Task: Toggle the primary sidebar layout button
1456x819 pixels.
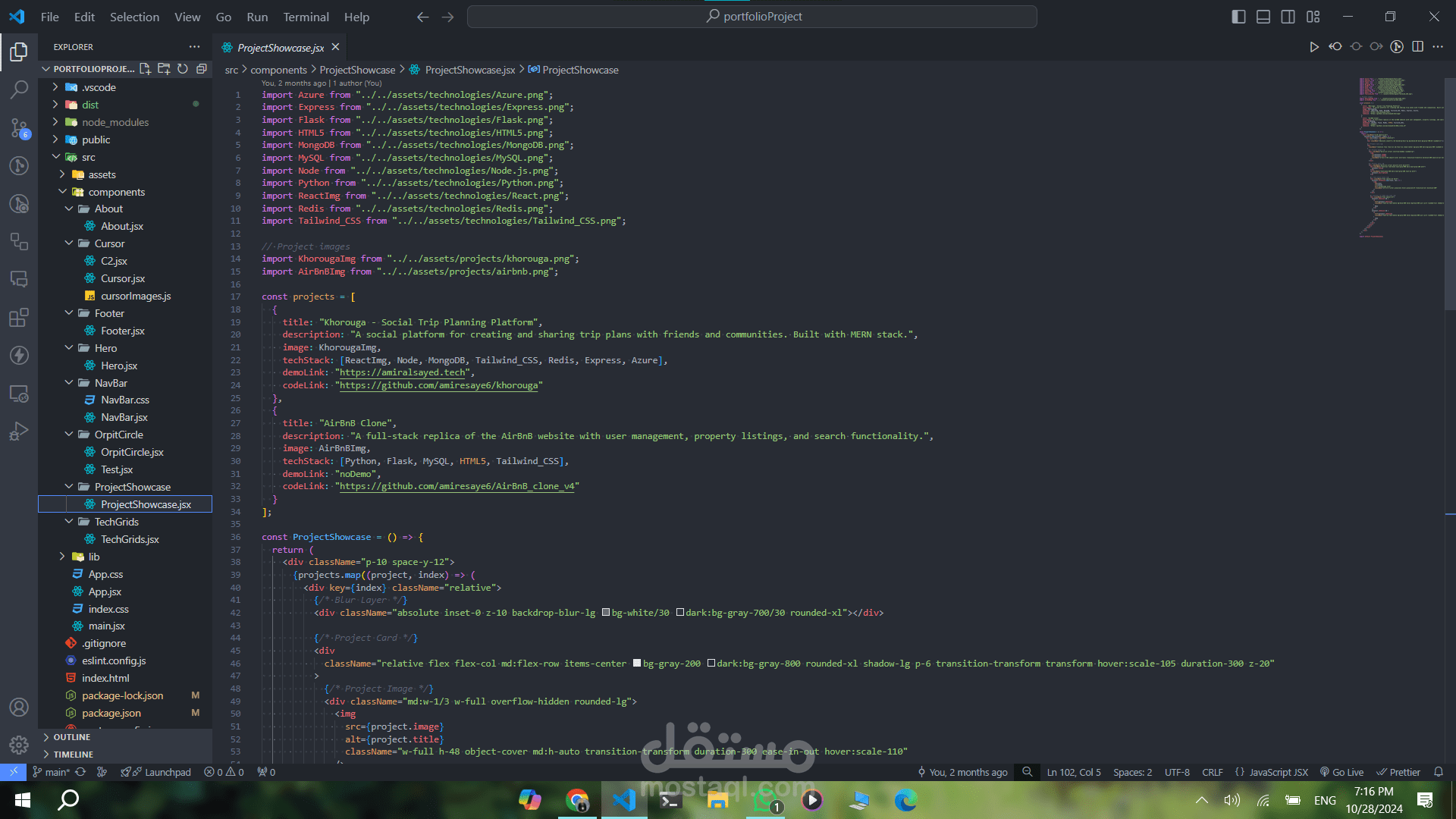Action: pyautogui.click(x=1238, y=17)
